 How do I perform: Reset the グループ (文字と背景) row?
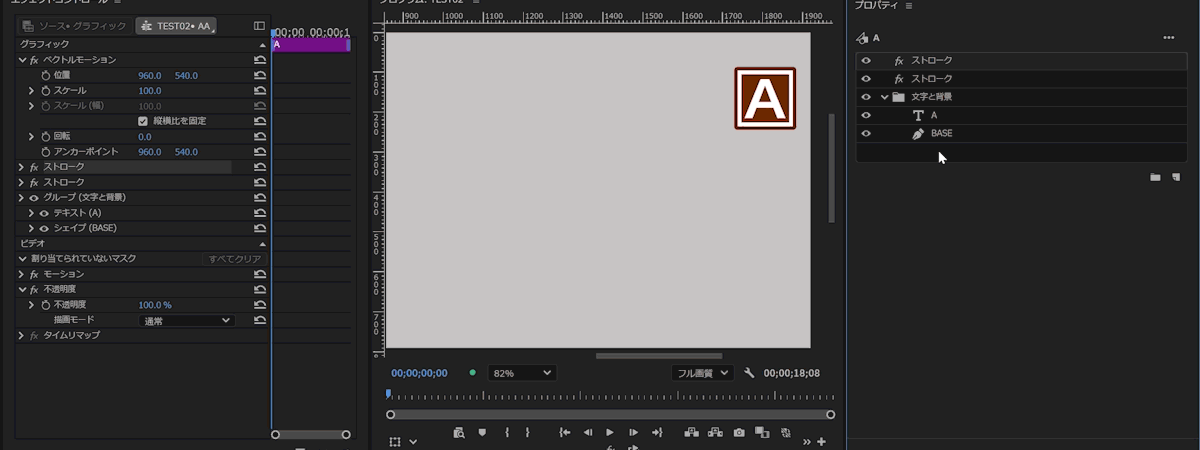(x=260, y=198)
